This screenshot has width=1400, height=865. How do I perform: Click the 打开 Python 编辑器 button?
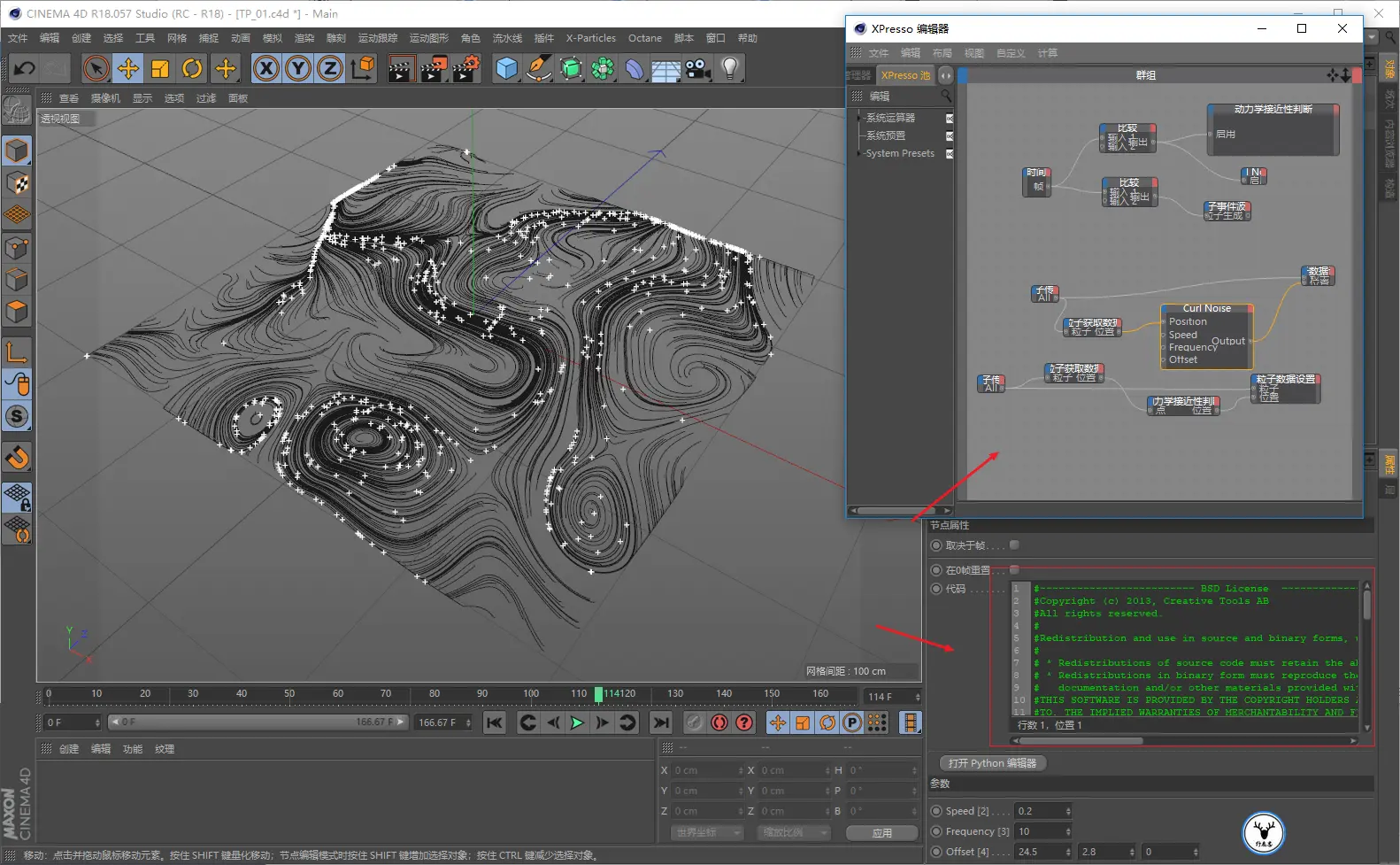pyautogui.click(x=992, y=763)
